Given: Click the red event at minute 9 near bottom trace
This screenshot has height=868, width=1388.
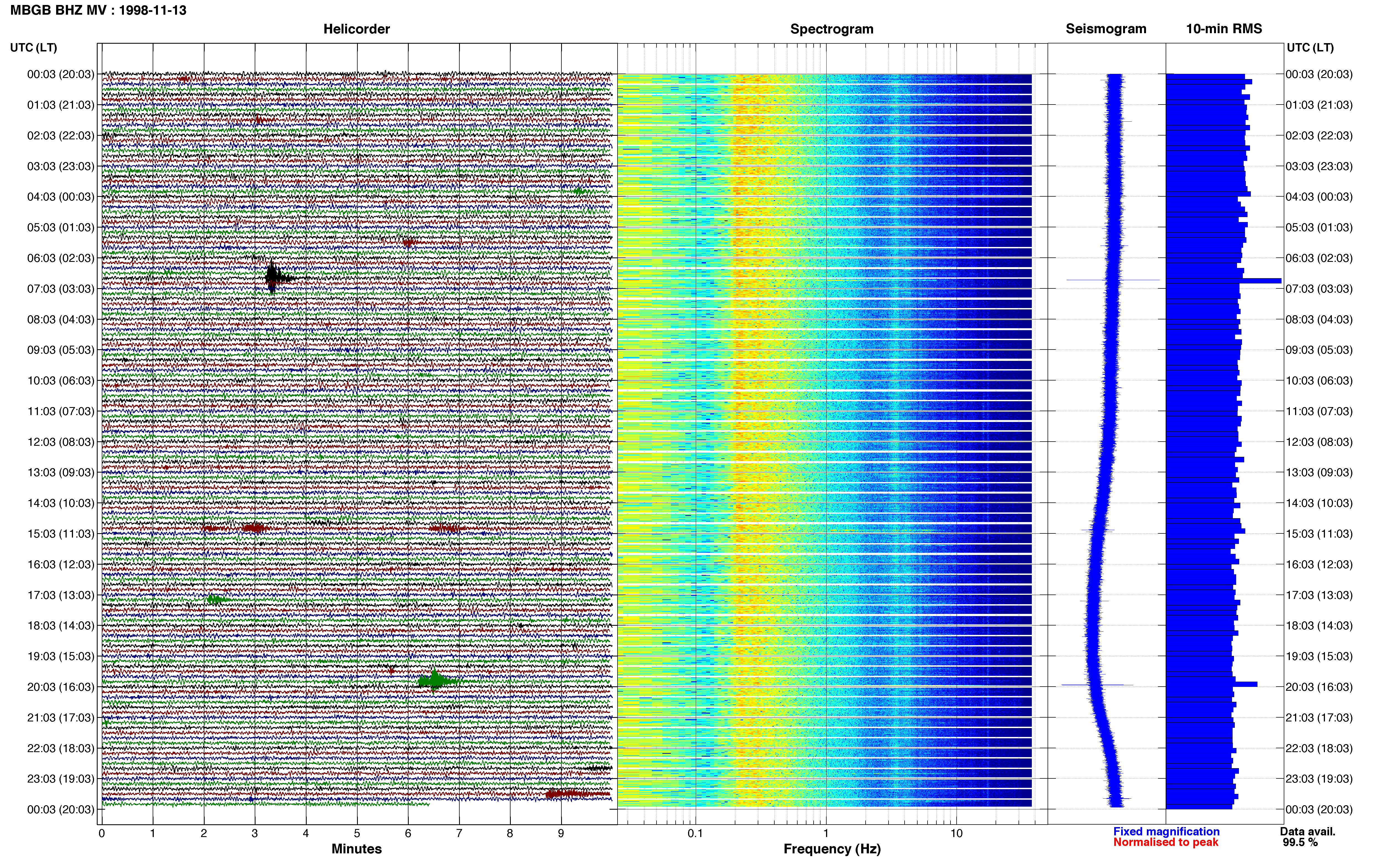Looking at the screenshot, I should click(577, 793).
